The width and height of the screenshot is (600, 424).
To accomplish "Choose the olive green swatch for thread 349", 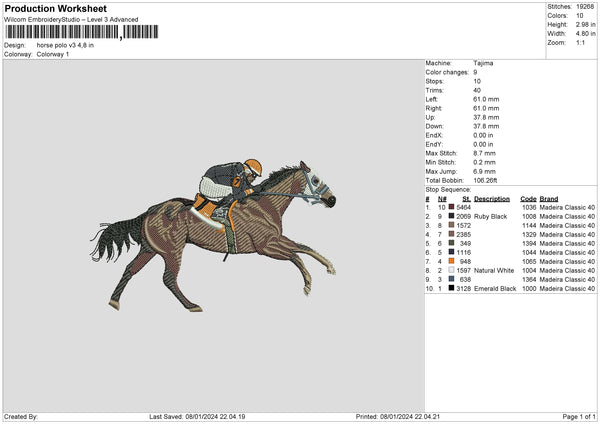I will click(x=453, y=243).
